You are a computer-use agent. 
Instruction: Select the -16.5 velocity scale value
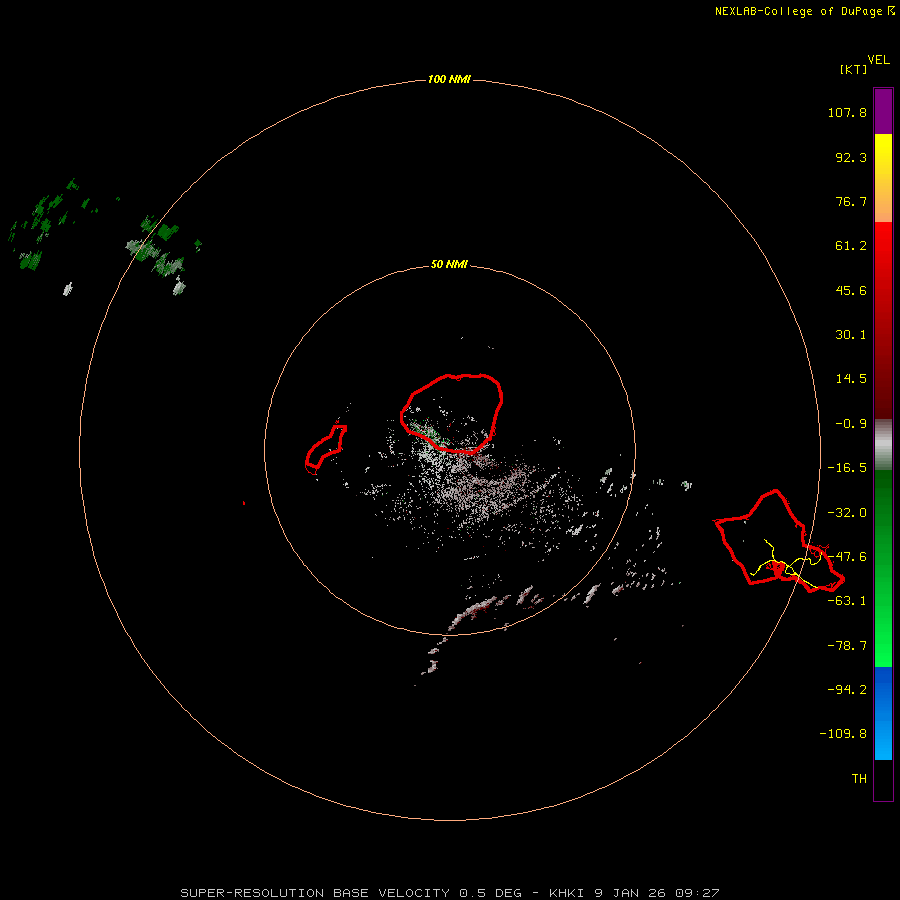847,468
